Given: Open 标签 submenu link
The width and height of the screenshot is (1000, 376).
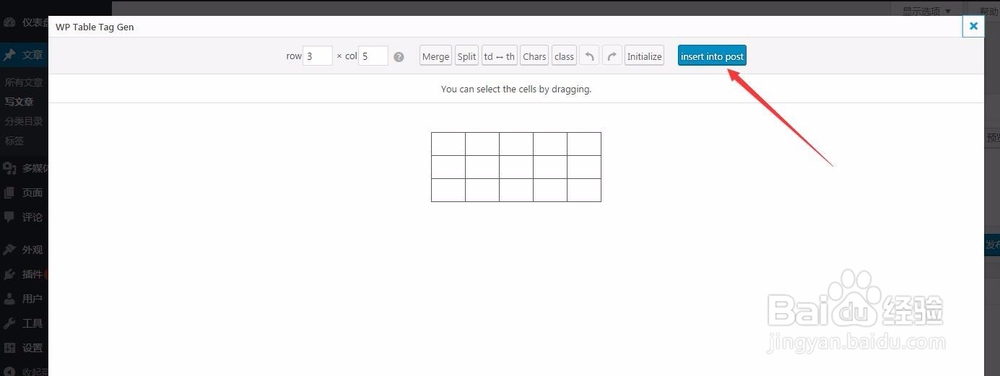Looking at the screenshot, I should [14, 141].
